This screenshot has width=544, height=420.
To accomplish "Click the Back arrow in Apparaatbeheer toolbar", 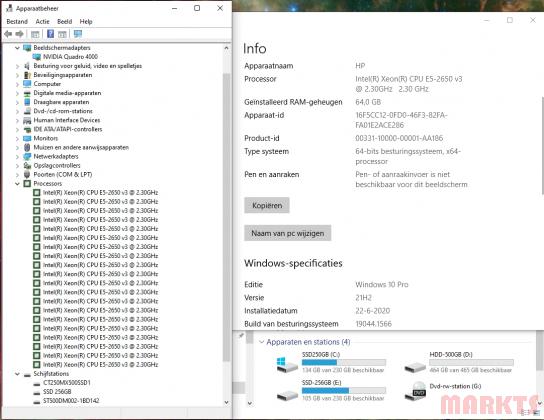I will (x=8, y=34).
